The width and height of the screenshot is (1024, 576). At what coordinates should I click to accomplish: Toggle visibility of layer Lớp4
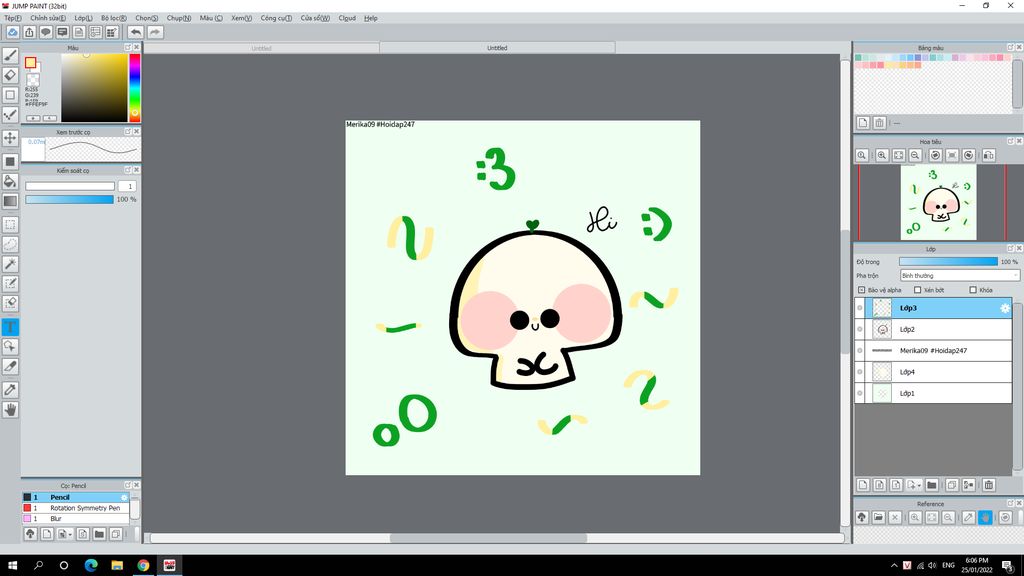click(x=860, y=372)
